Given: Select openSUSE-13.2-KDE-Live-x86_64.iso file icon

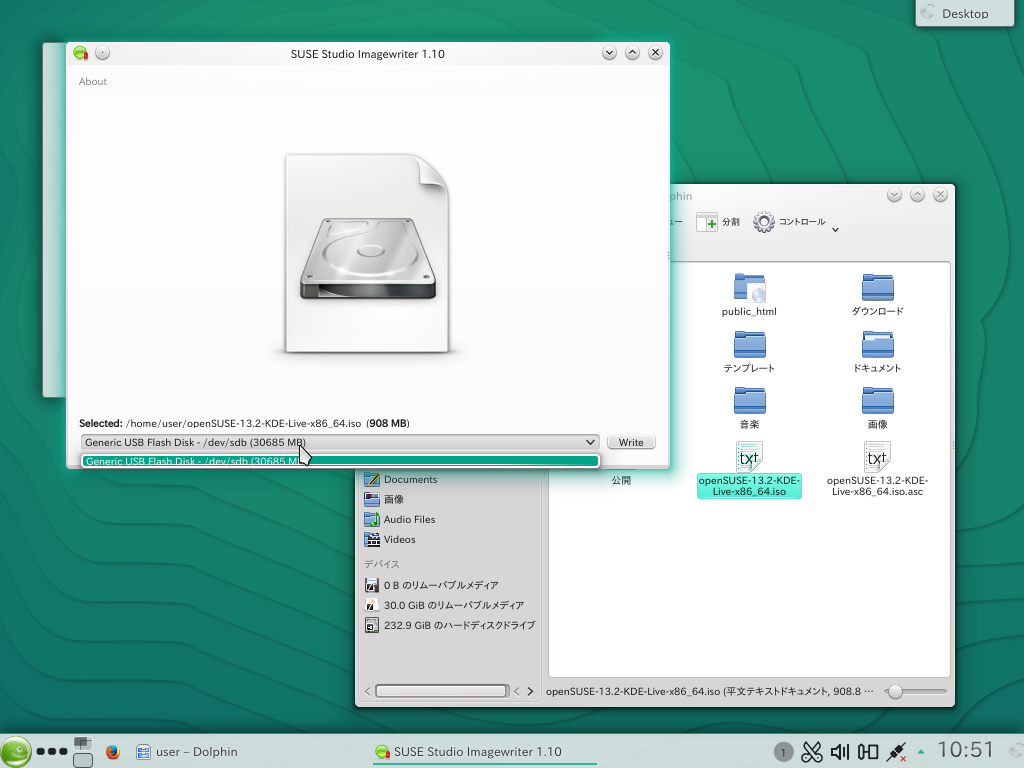Looking at the screenshot, I should [x=749, y=457].
